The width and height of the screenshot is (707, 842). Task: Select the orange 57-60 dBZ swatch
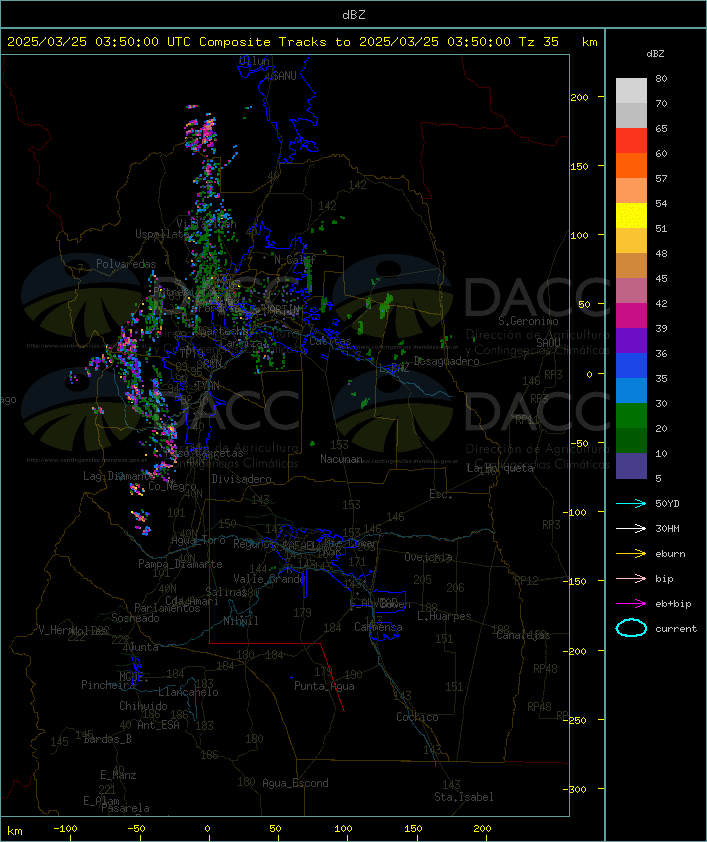(x=631, y=165)
